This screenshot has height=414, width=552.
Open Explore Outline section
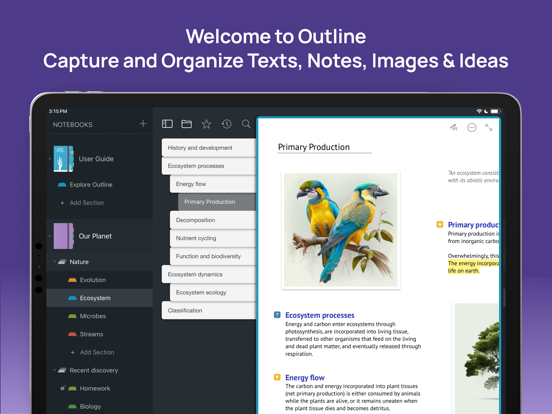(x=100, y=184)
